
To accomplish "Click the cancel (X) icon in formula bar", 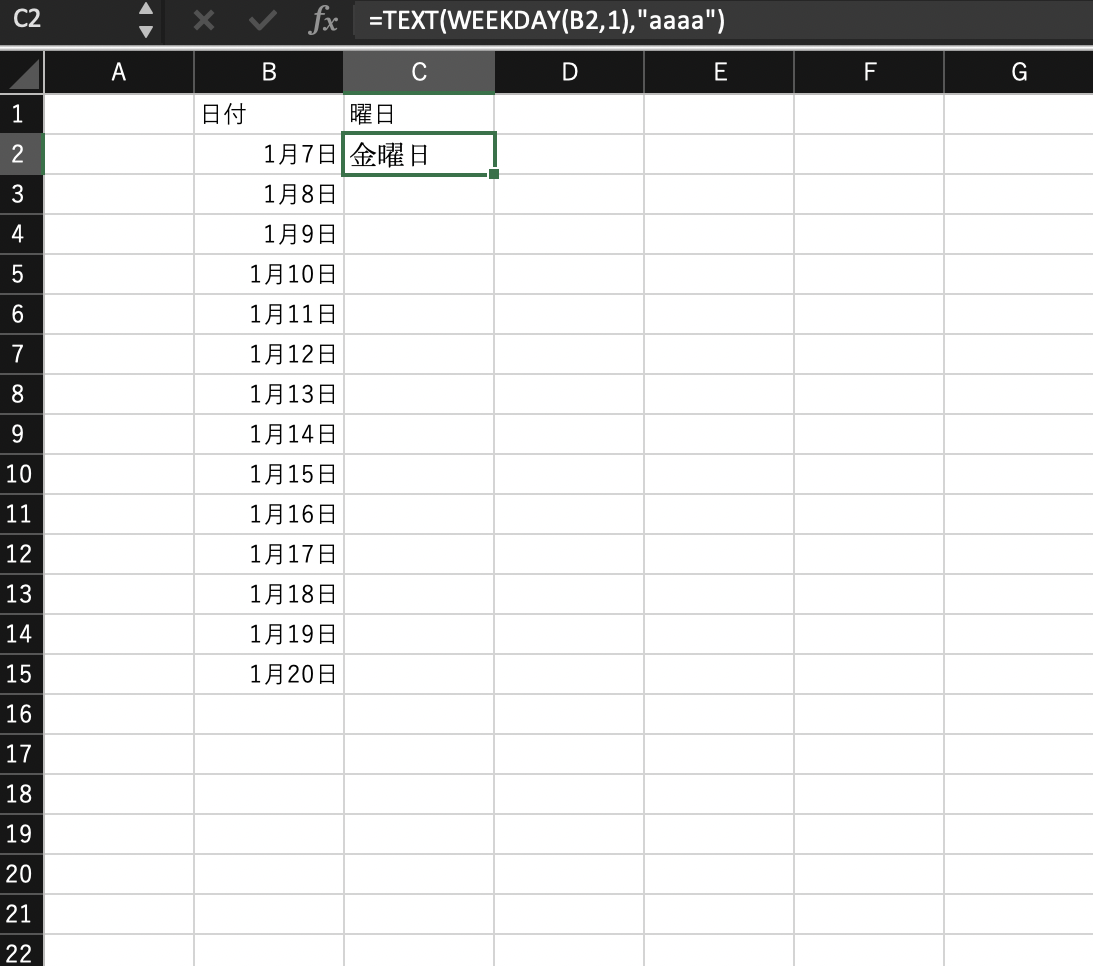I will (x=204, y=20).
